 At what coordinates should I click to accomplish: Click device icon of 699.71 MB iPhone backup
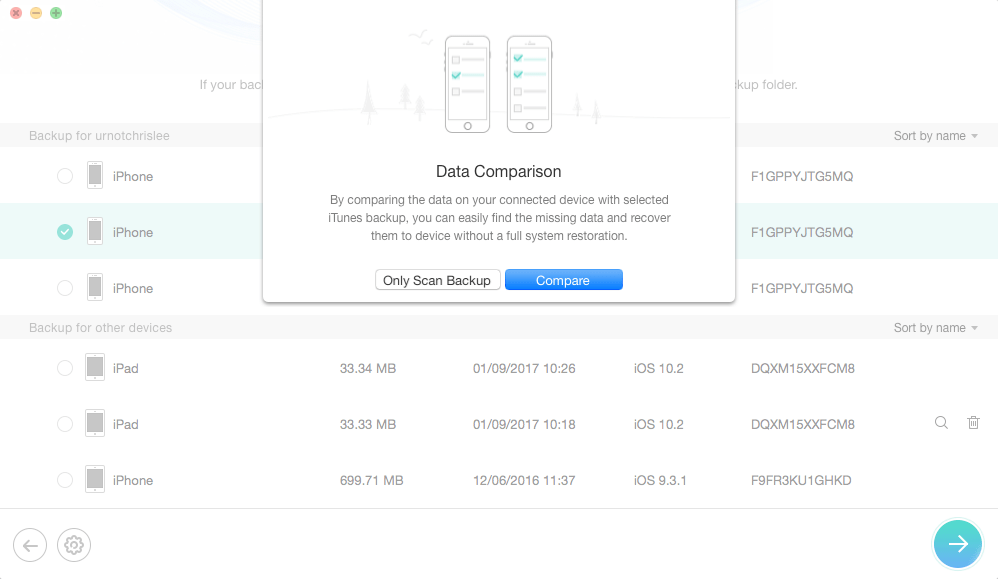coord(95,480)
